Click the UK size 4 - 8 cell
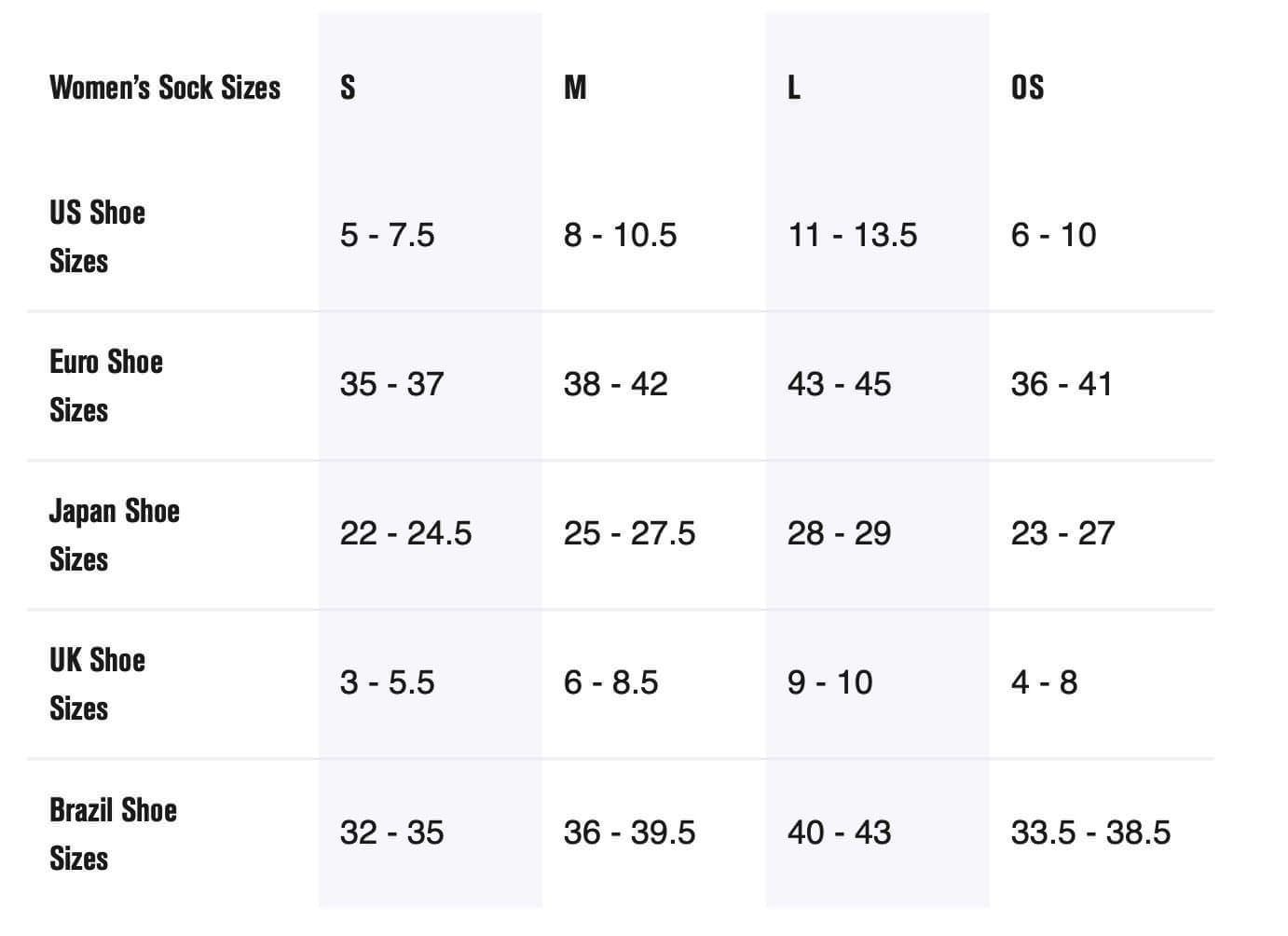Image resolution: width=1288 pixels, height=936 pixels. coord(1044,682)
